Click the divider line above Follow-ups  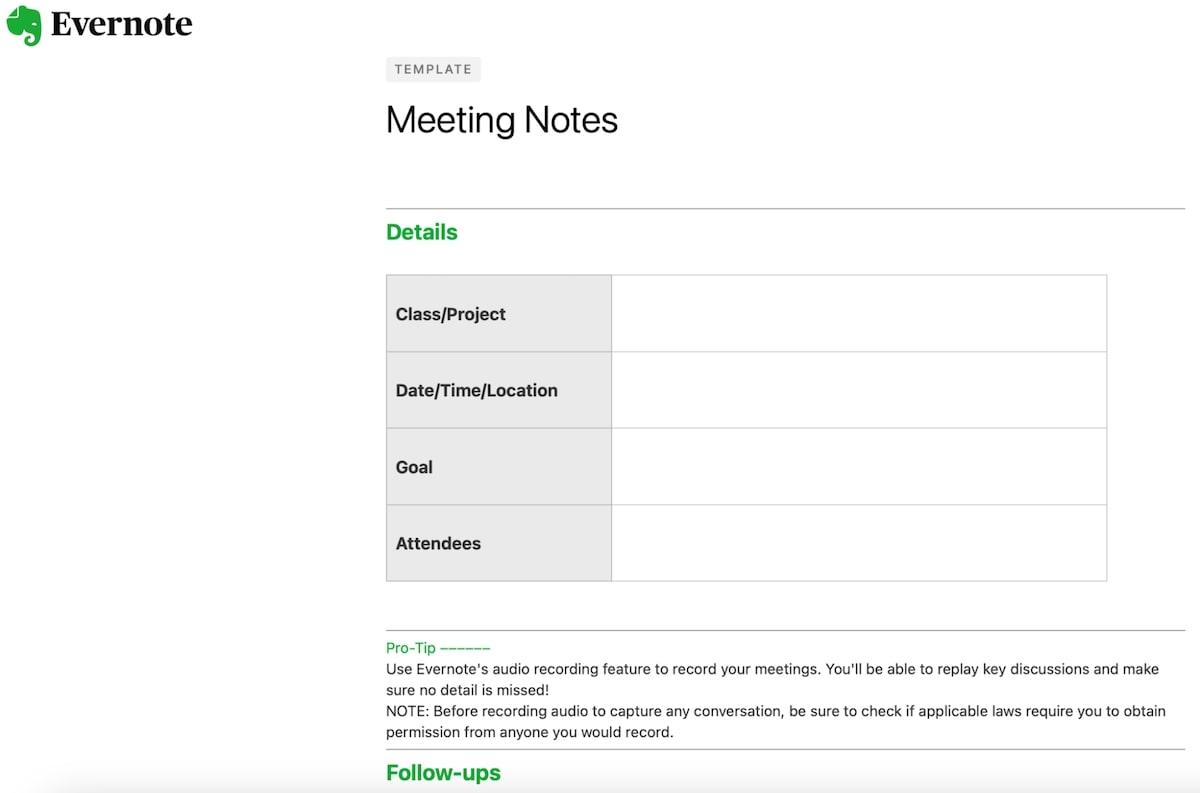[x=785, y=749]
